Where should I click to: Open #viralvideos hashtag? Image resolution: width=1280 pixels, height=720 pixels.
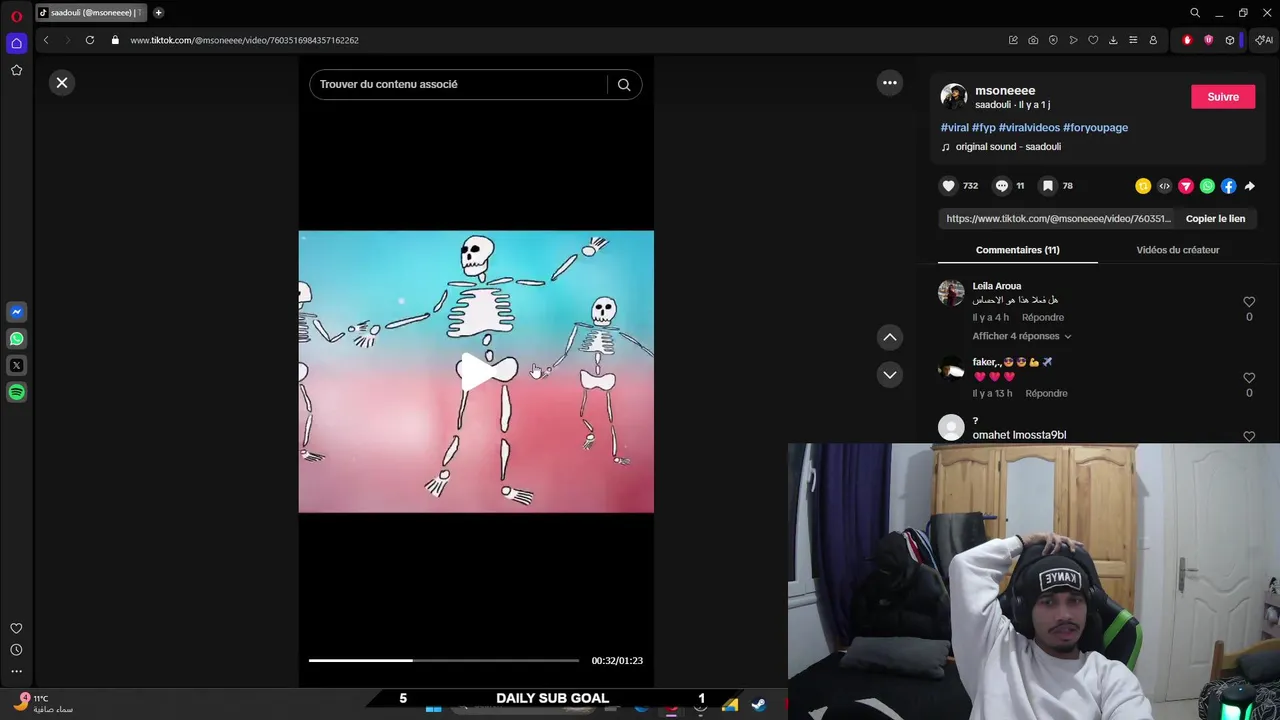pos(1029,128)
